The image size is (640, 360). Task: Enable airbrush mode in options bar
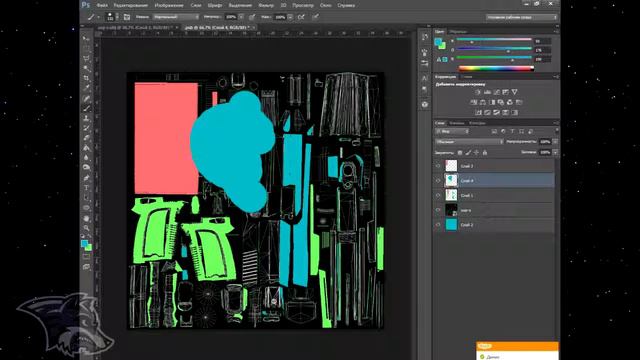coord(301,17)
